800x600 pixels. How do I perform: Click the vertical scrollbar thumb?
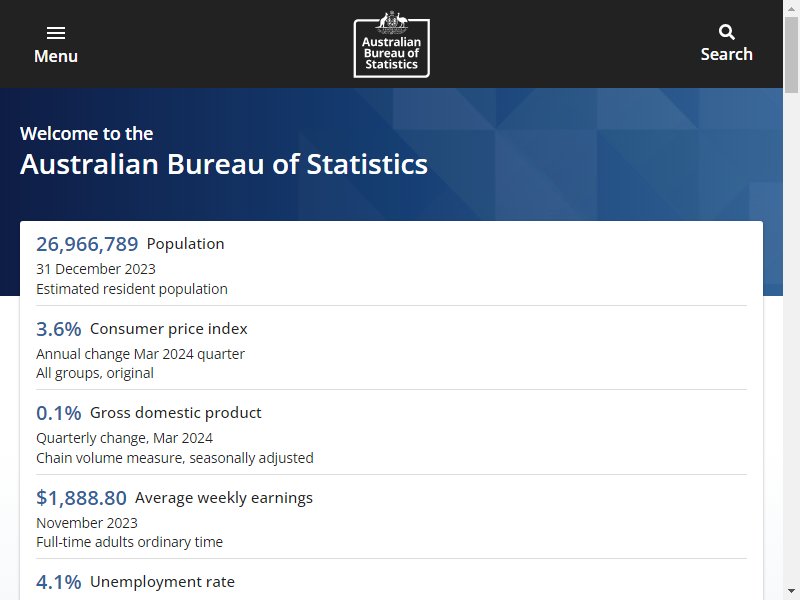pyautogui.click(x=791, y=55)
